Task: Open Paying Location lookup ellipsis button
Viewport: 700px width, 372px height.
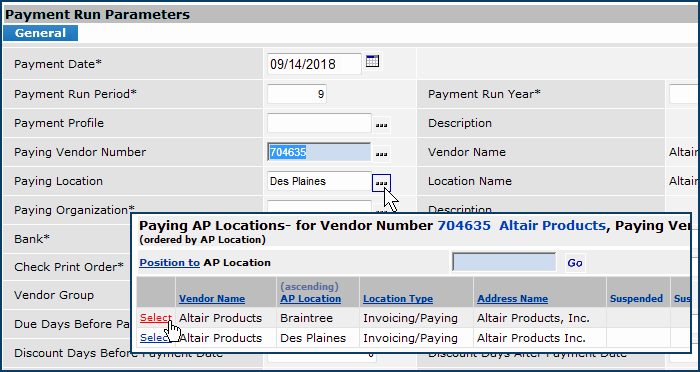Action: (381, 183)
